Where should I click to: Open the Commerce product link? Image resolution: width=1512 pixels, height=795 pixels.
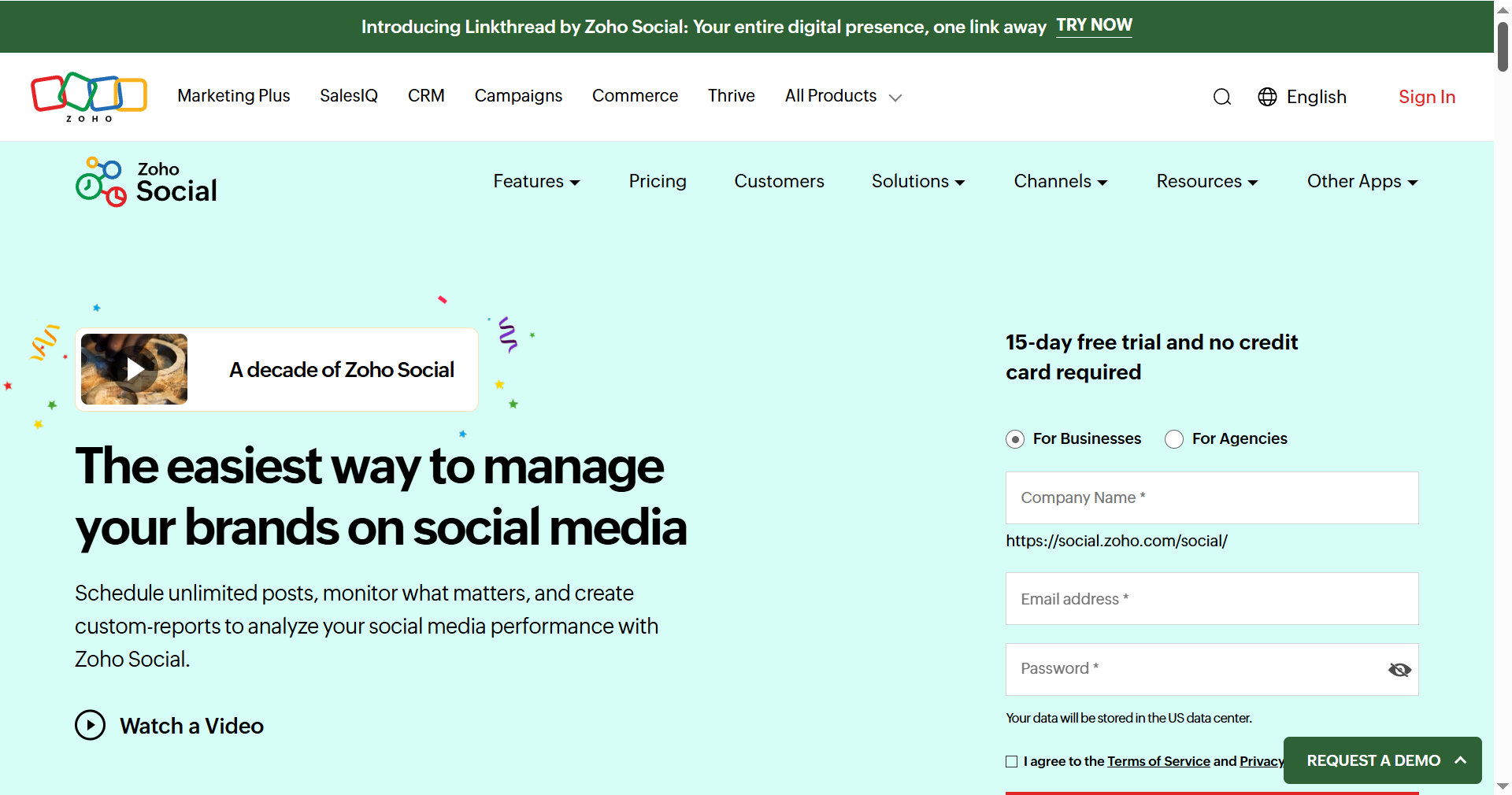[x=635, y=96]
